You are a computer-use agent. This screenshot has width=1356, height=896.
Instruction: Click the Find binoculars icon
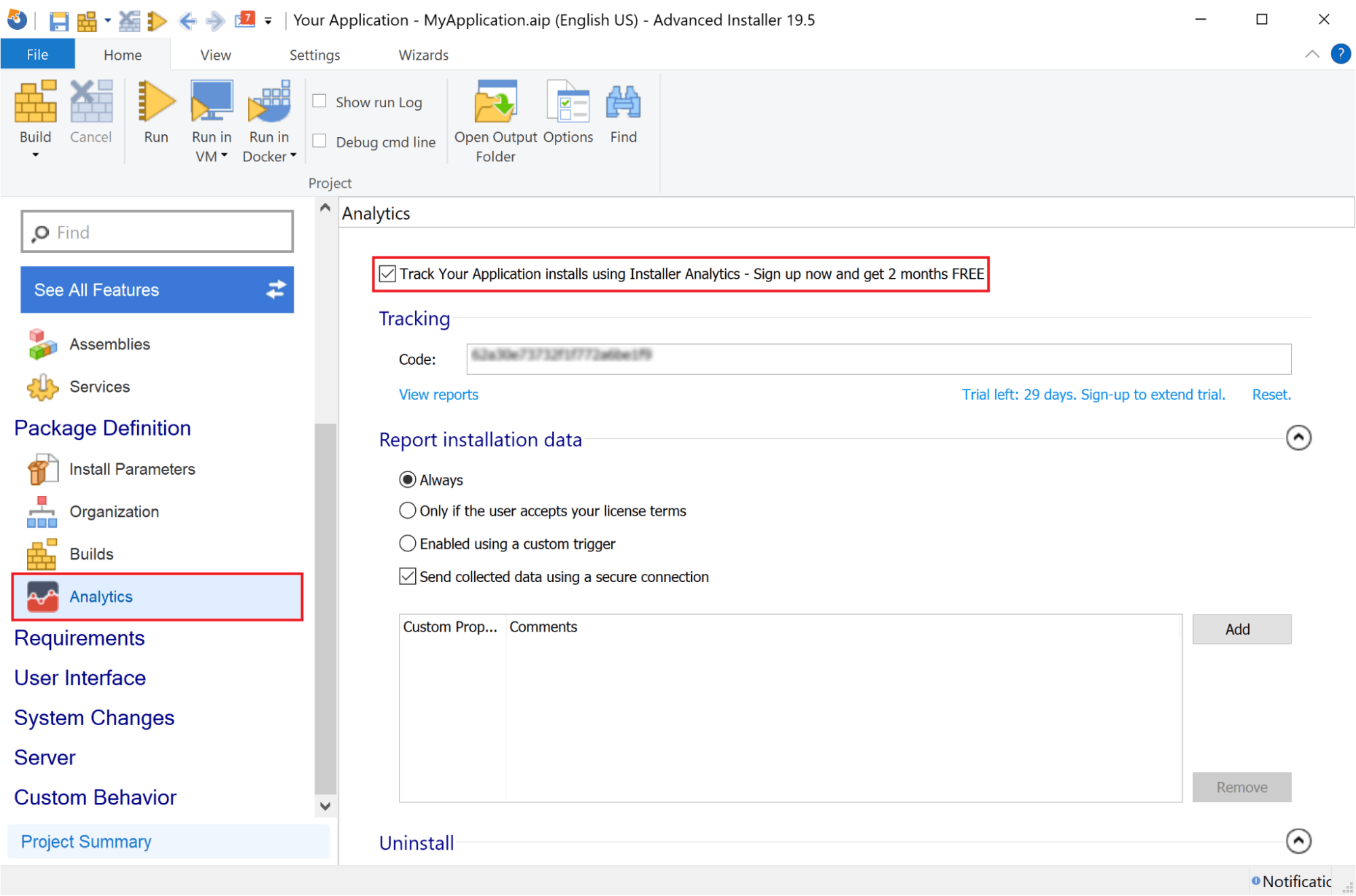click(x=623, y=102)
